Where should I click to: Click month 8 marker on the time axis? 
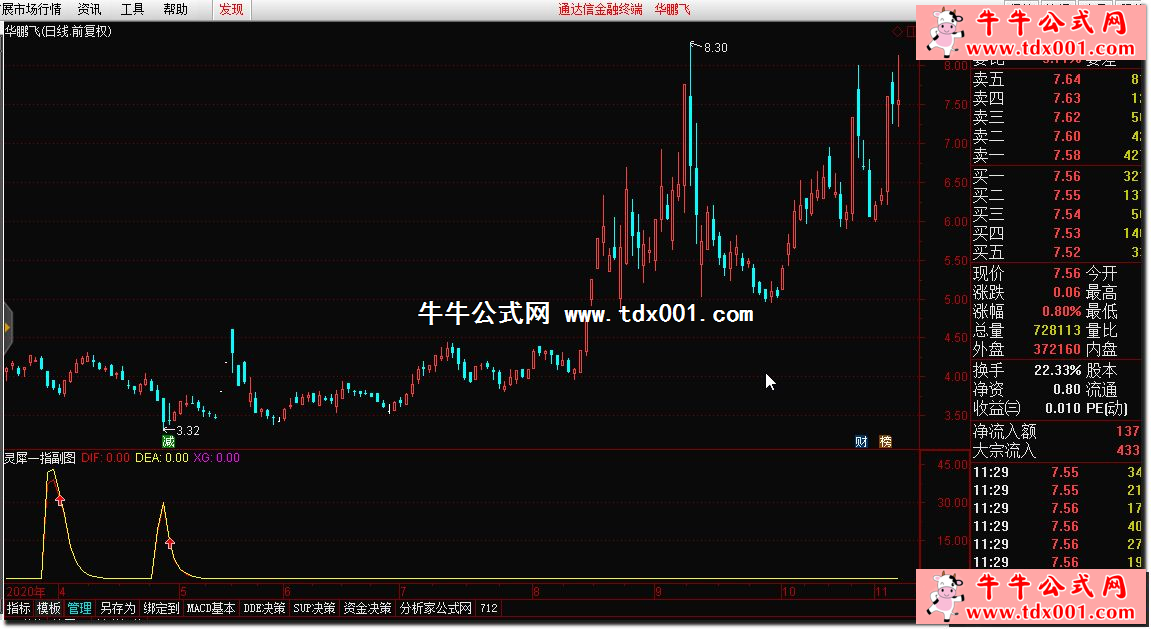pos(537,592)
